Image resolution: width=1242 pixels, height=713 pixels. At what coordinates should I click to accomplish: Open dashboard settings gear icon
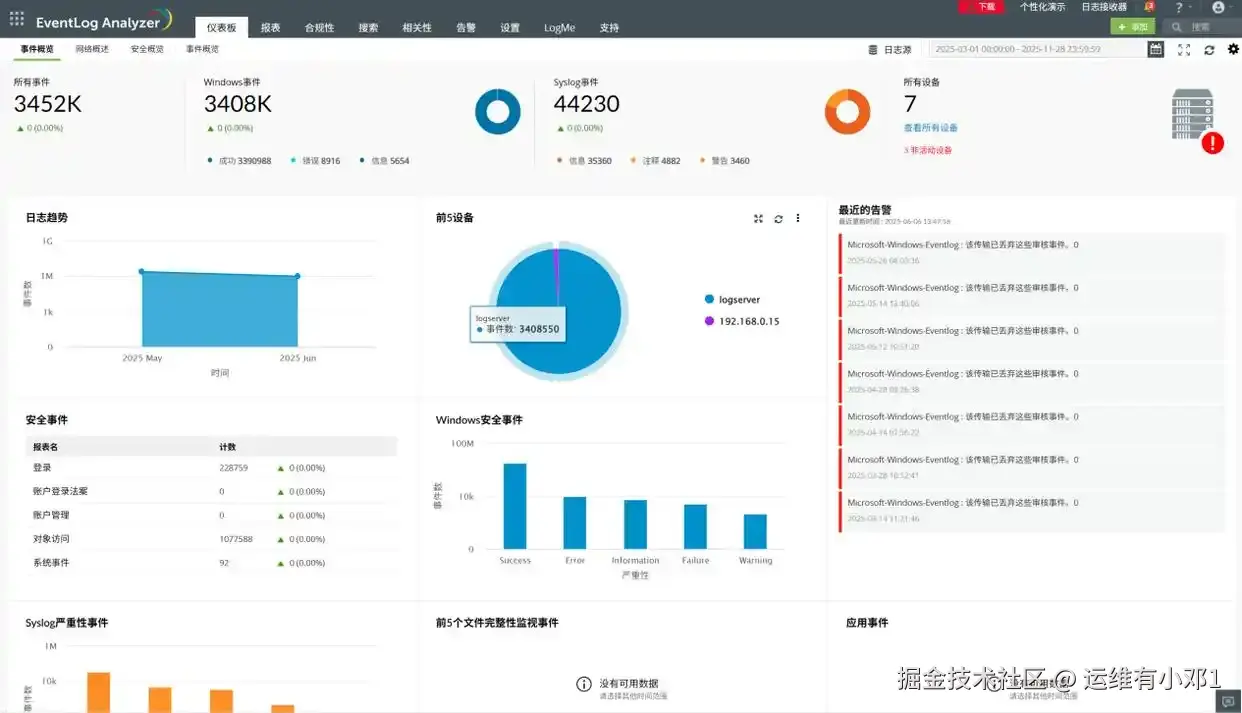[1233, 49]
